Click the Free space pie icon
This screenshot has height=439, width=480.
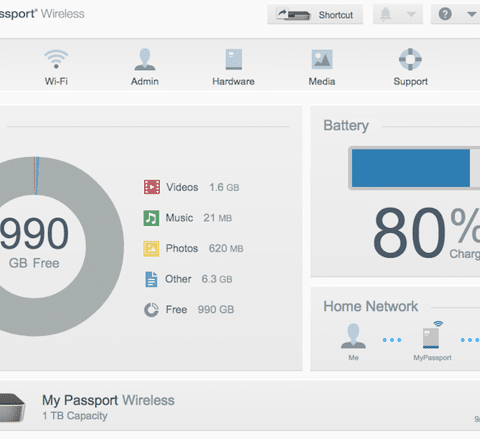[x=151, y=310]
